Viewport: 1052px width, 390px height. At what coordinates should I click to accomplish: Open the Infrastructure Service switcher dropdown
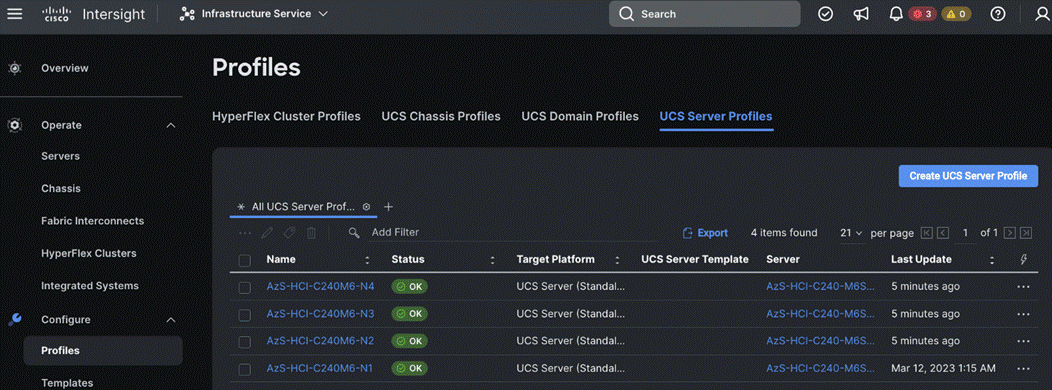tap(254, 13)
